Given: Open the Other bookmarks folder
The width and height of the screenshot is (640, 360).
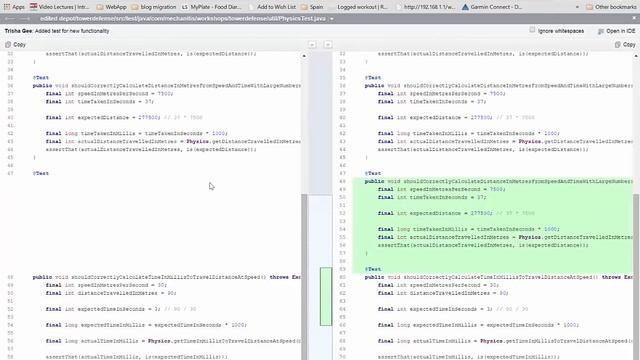Looking at the screenshot, I should point(611,7).
